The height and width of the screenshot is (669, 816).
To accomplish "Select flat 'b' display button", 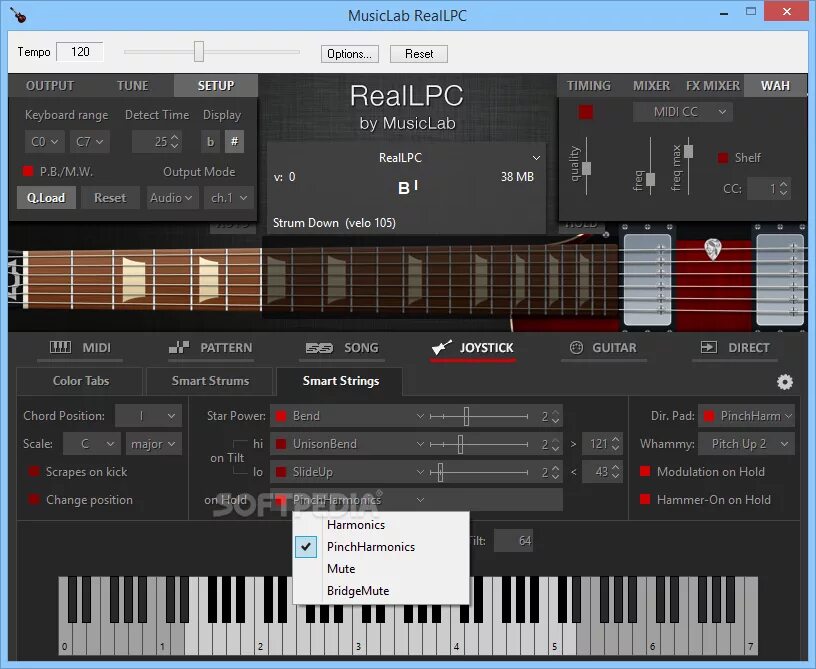I will point(210,141).
